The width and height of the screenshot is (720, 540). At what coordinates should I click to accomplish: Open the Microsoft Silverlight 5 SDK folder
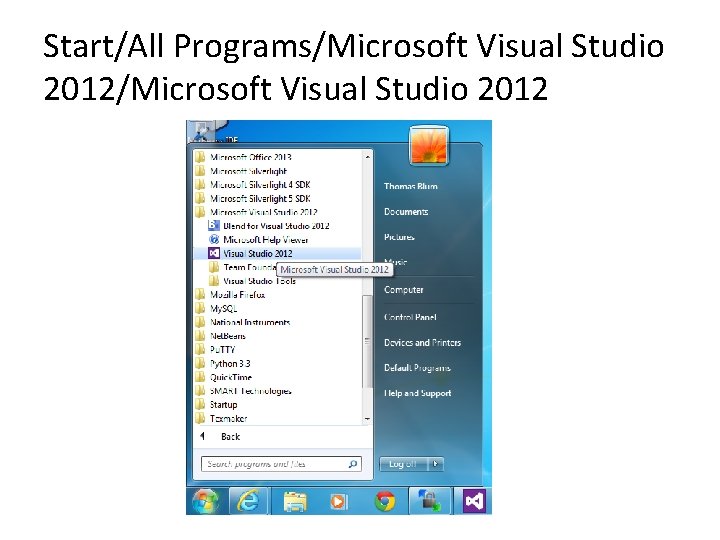pyautogui.click(x=253, y=198)
